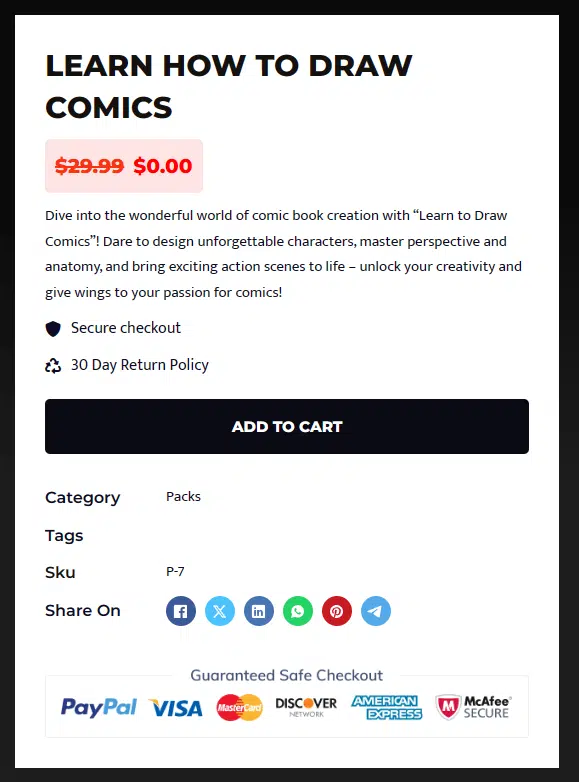Image resolution: width=579 pixels, height=782 pixels.
Task: Click the $0.00 sale price
Action: 163,166
